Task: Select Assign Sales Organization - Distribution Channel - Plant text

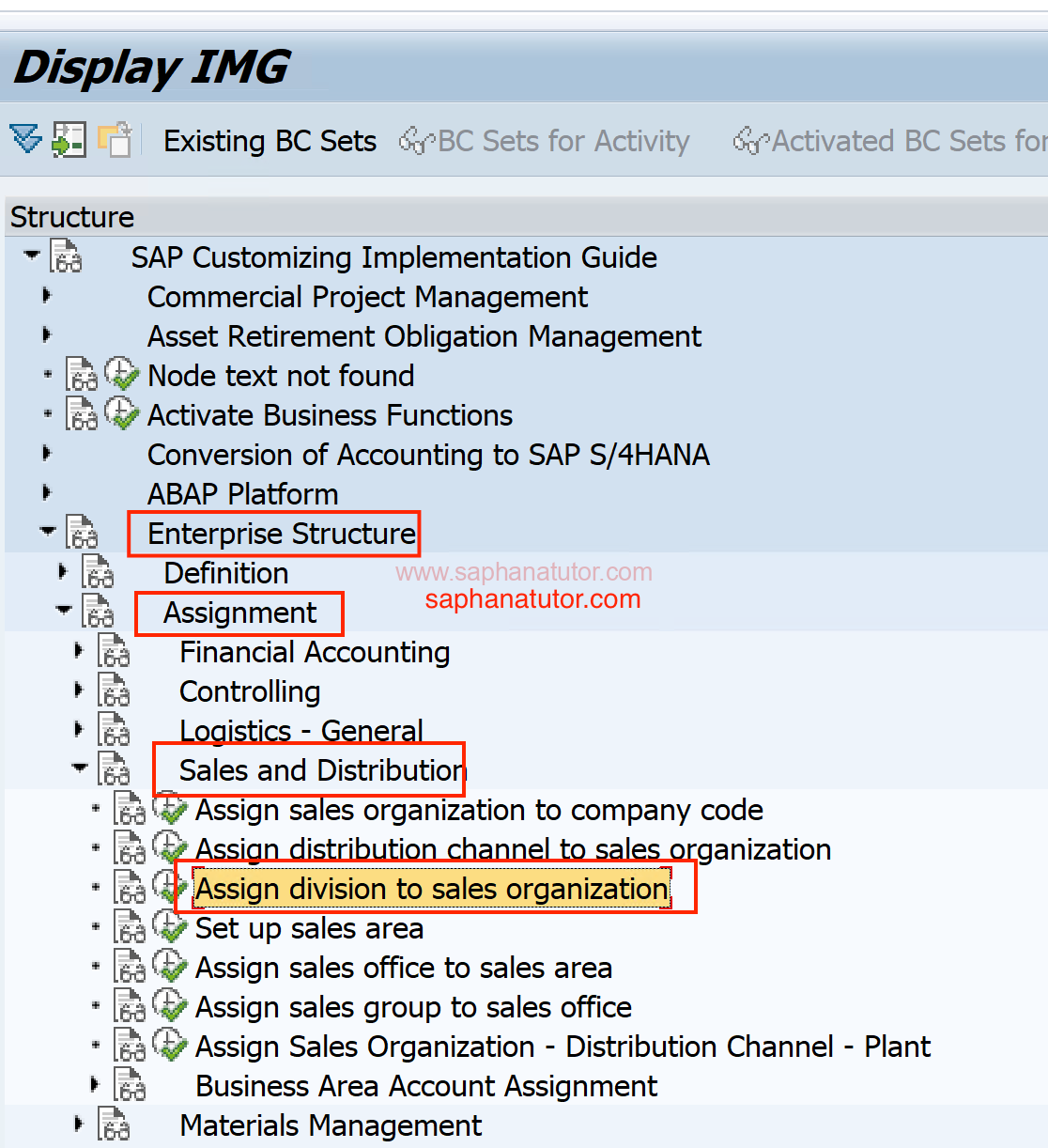Action: 563,1047
